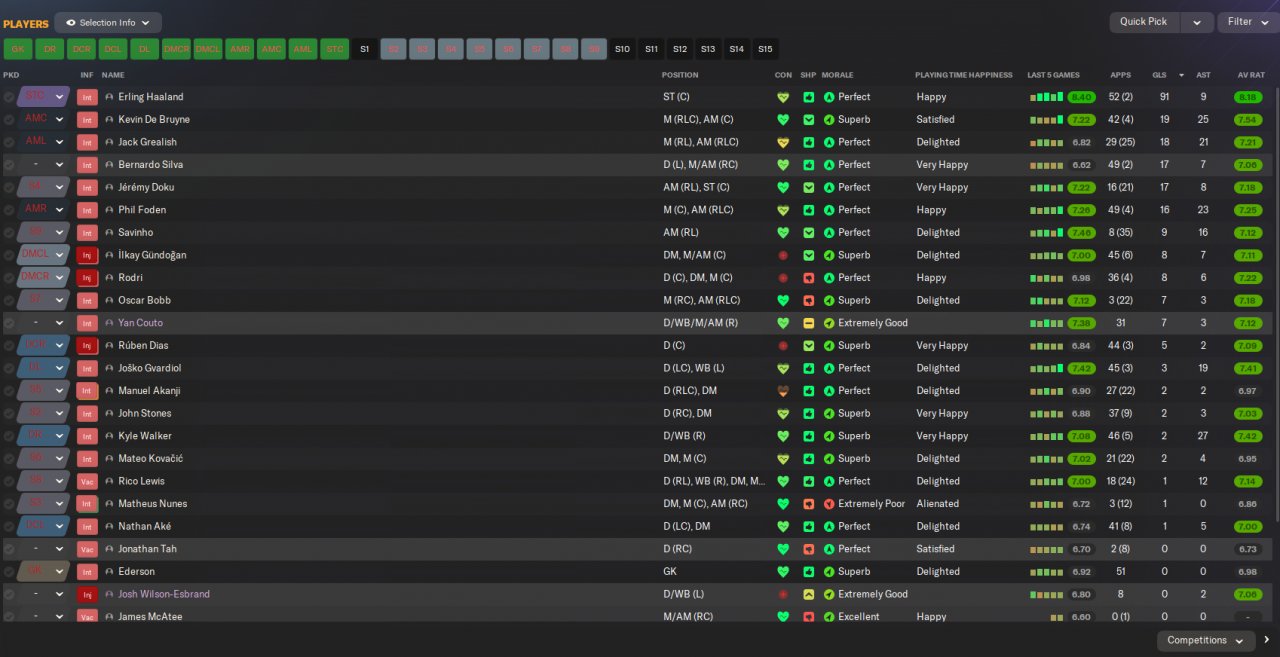
Task: Click the person icon beside Kyle Walker
Action: click(x=109, y=436)
